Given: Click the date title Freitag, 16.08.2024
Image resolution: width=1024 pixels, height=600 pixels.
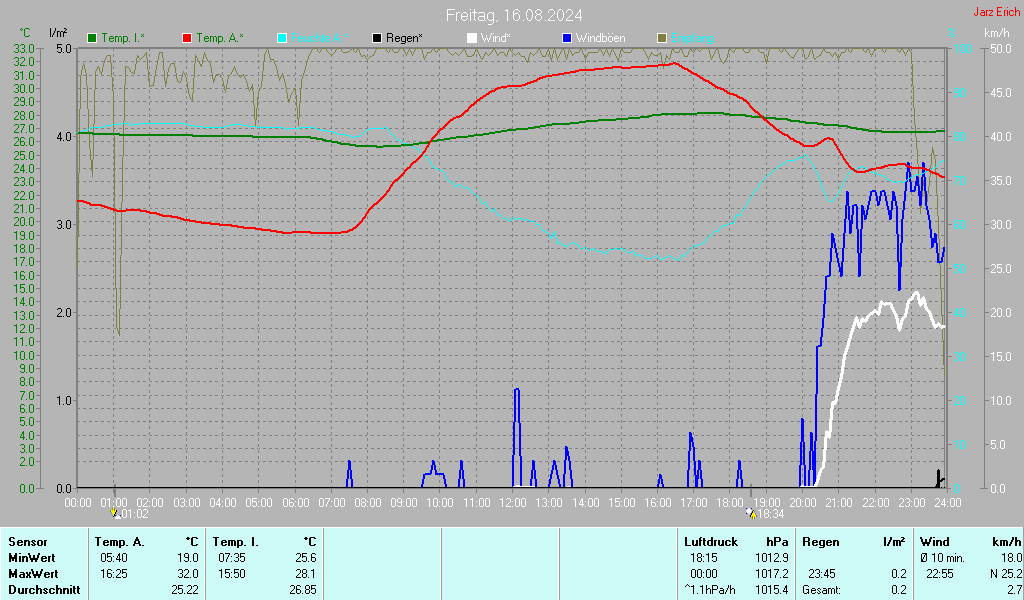Looking at the screenshot, I should (513, 15).
